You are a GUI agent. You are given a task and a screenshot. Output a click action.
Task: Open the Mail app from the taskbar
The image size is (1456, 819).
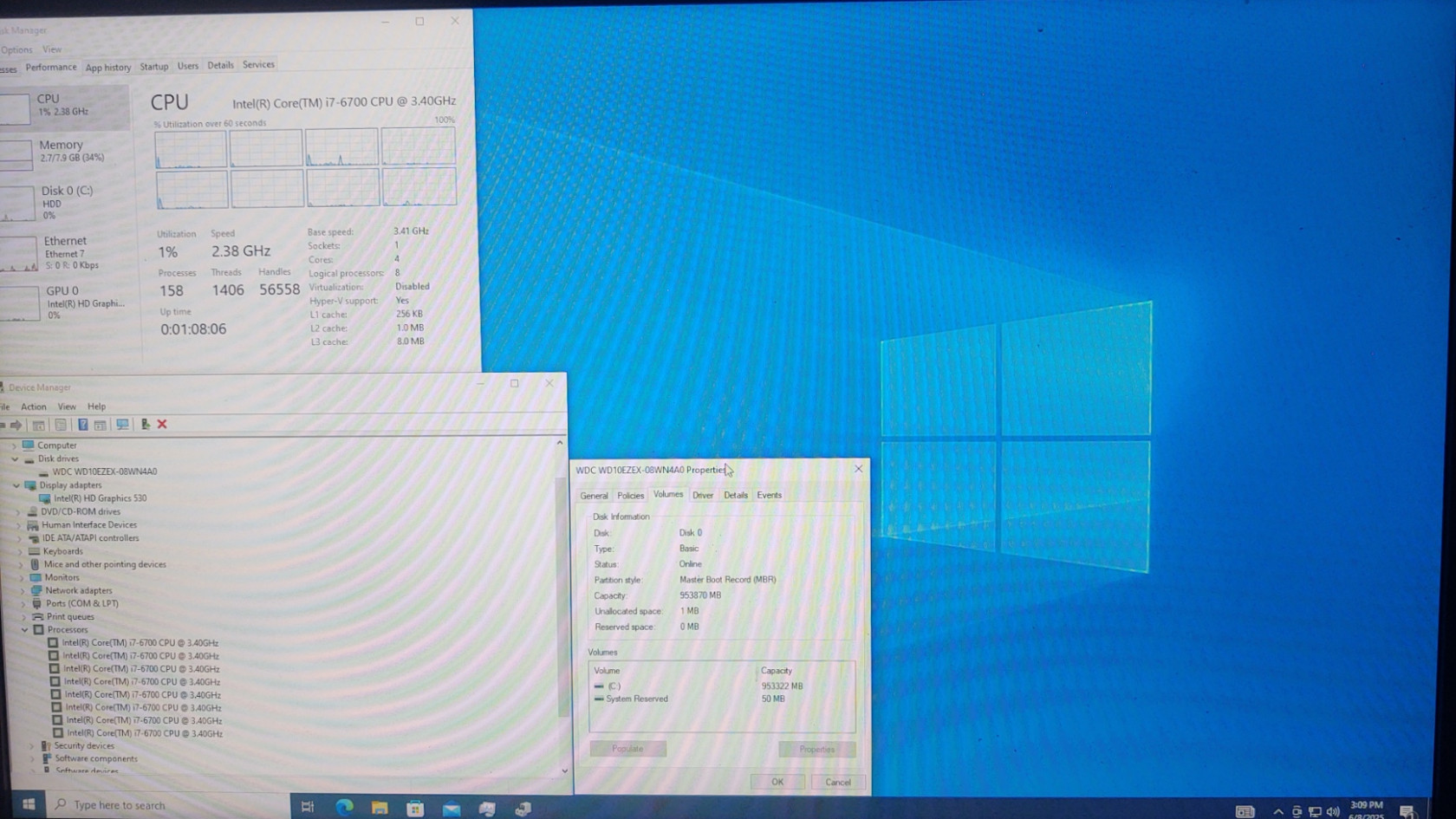[452, 809]
